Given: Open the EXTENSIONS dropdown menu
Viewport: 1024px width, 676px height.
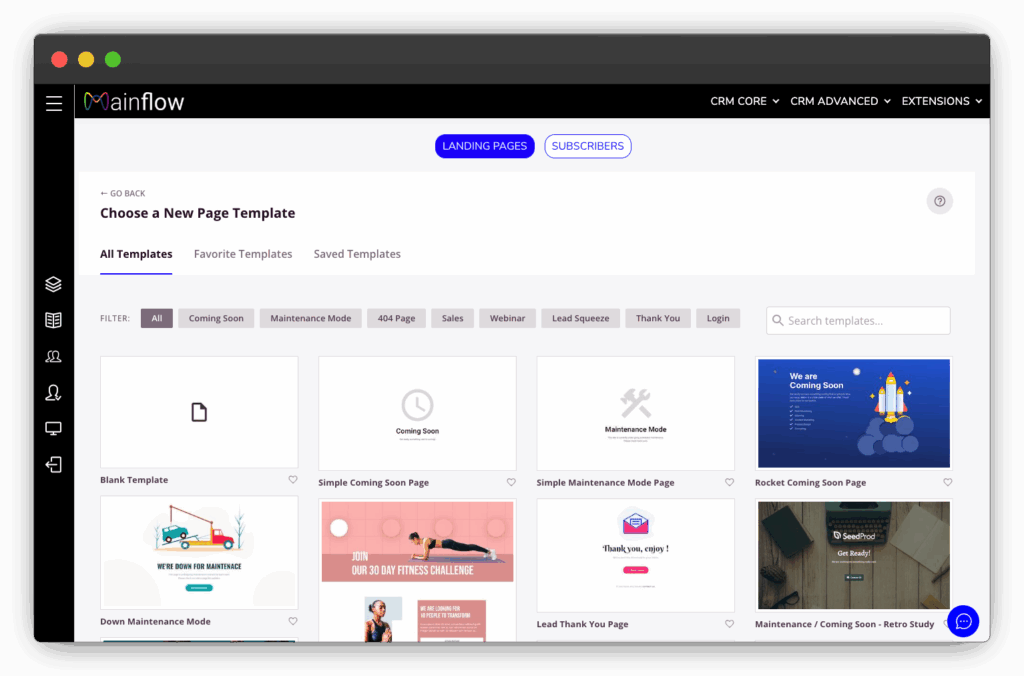Looking at the screenshot, I should (941, 101).
